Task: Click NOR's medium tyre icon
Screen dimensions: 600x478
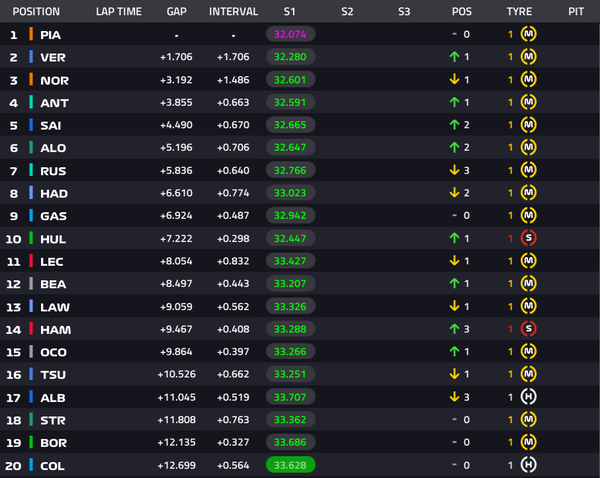Action: pos(528,80)
